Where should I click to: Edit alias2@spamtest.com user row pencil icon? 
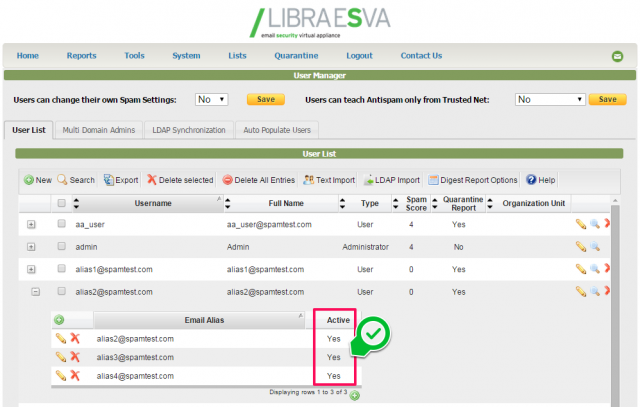click(581, 291)
